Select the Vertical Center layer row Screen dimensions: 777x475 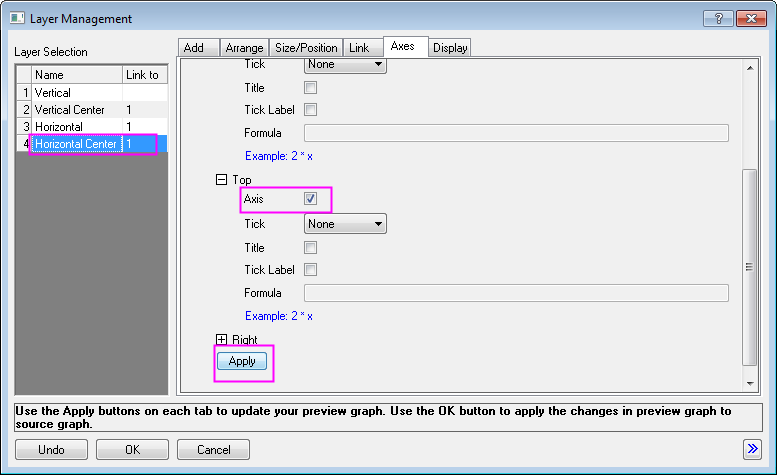tap(68, 109)
